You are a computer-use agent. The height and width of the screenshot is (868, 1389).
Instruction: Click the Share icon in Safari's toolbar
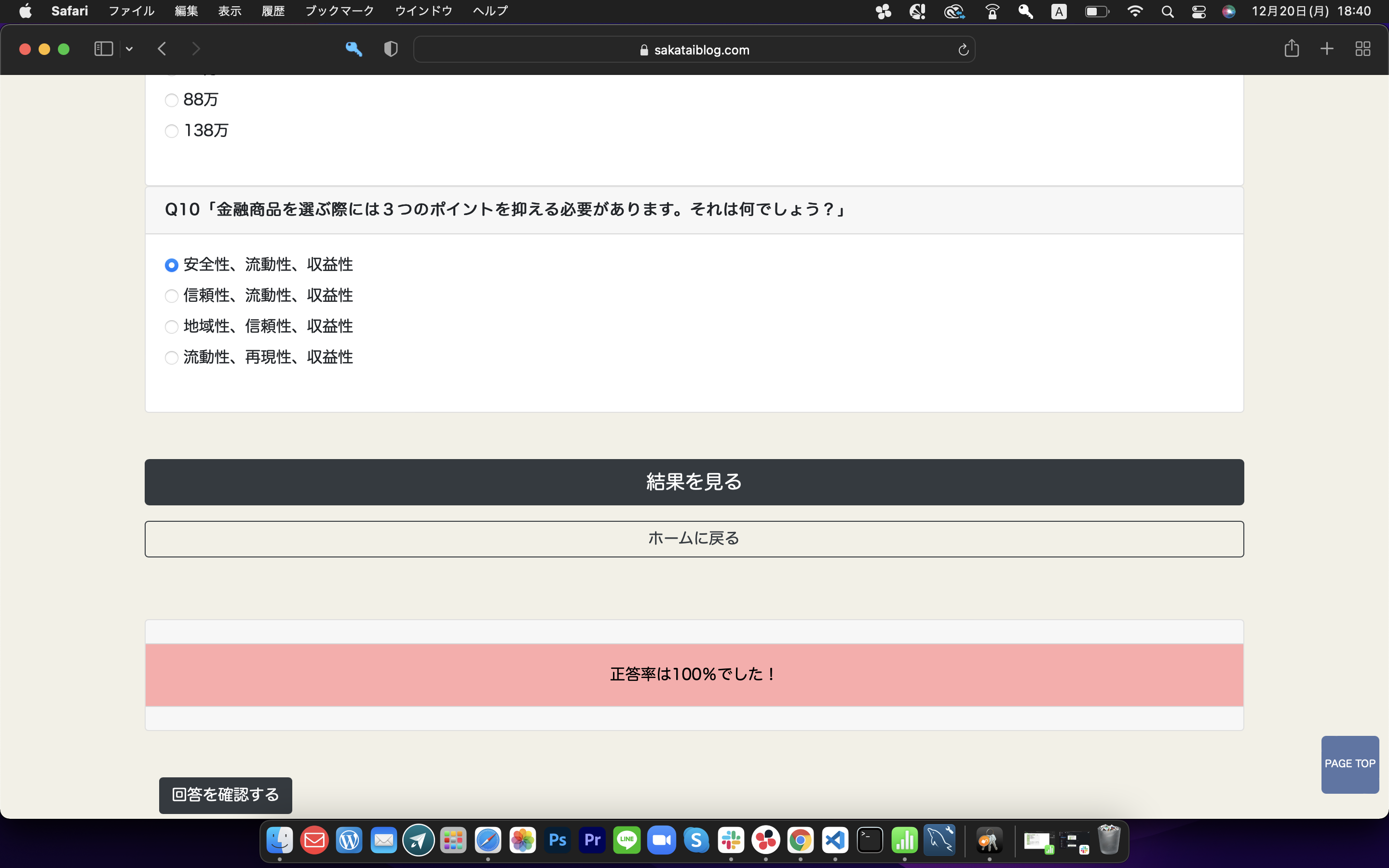pyautogui.click(x=1292, y=49)
